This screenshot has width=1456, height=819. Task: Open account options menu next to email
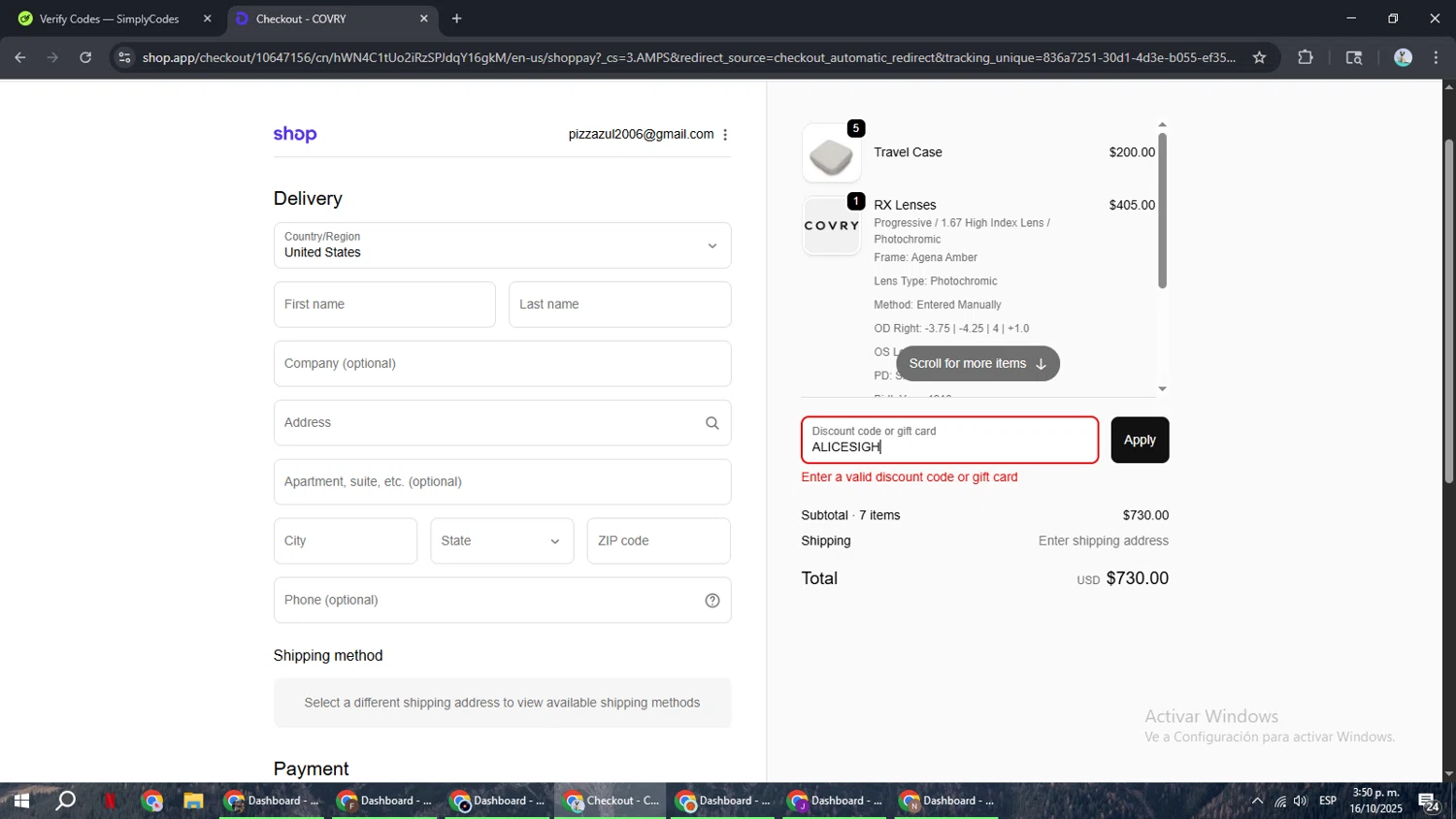tap(725, 135)
